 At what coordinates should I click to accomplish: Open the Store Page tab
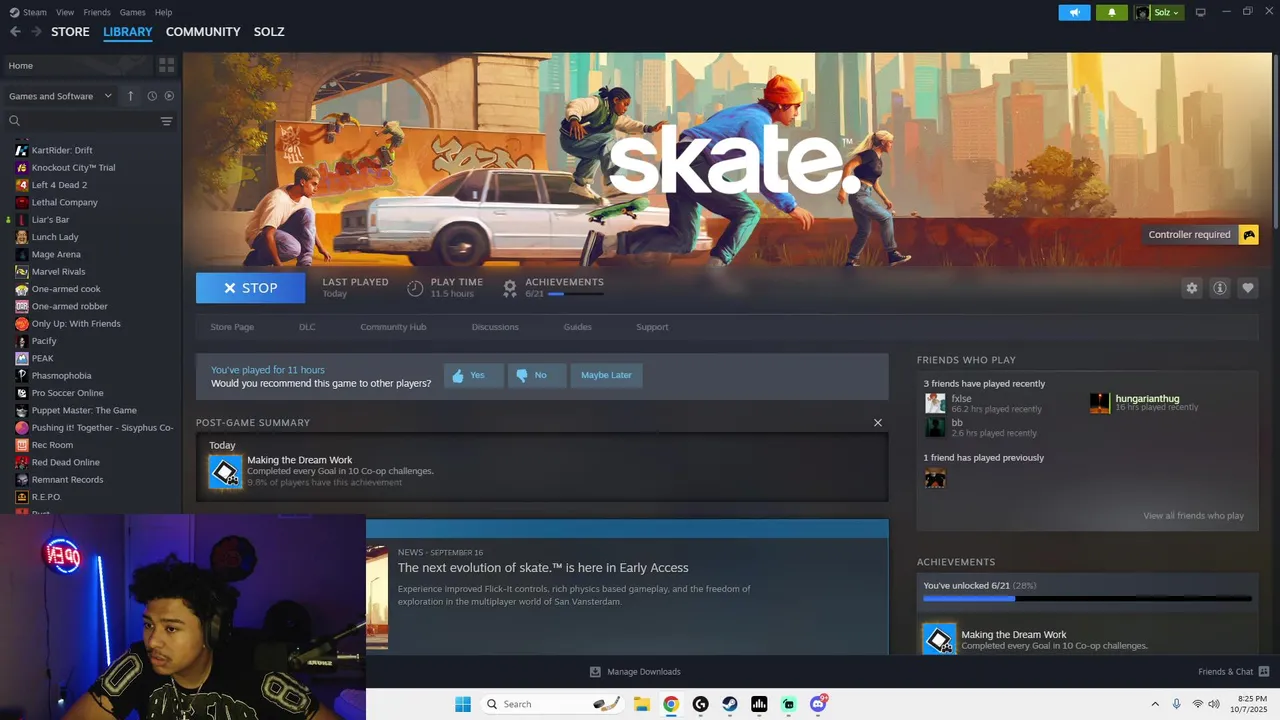[232, 327]
